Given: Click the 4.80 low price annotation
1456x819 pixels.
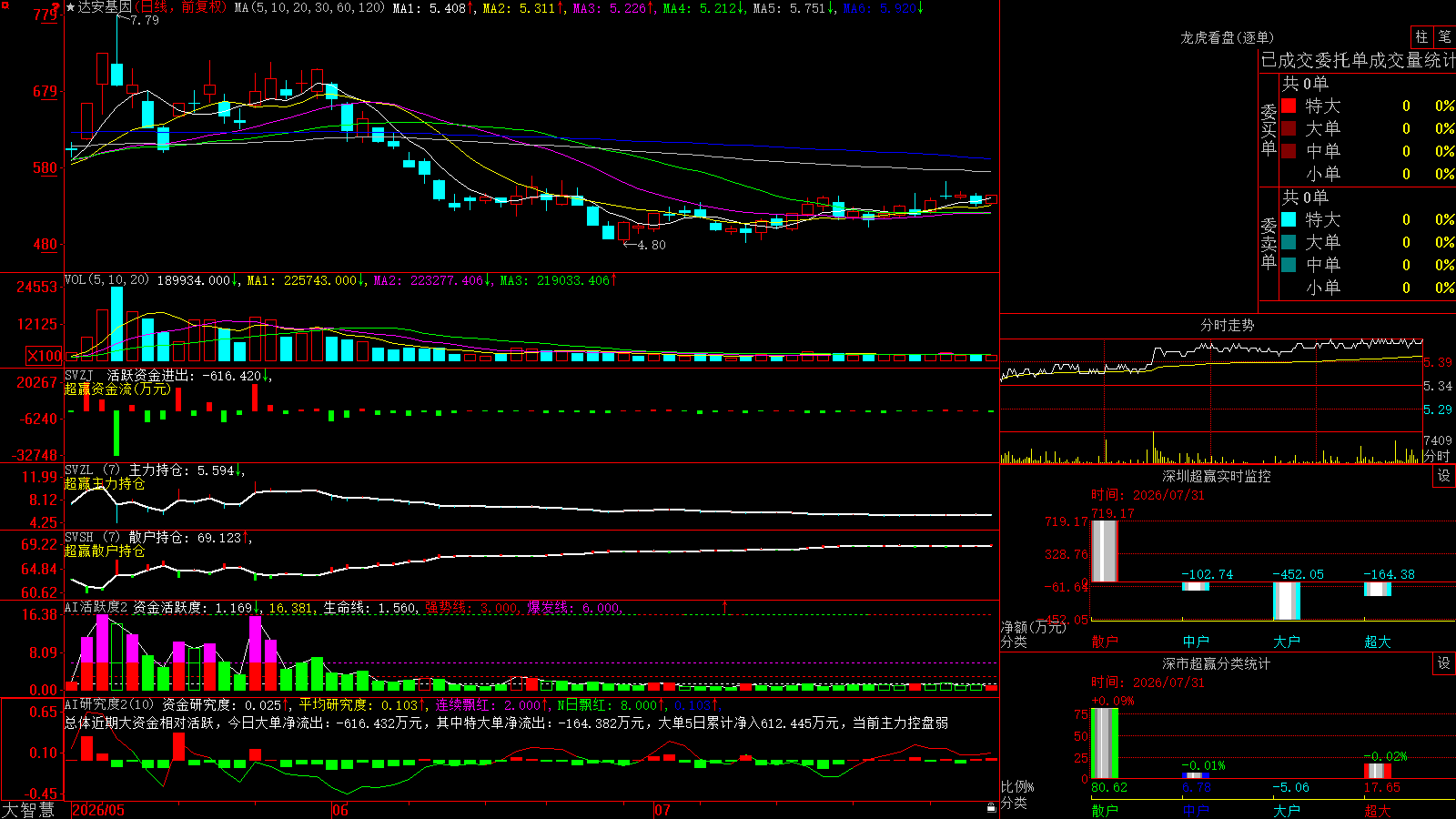Looking at the screenshot, I should (x=652, y=245).
